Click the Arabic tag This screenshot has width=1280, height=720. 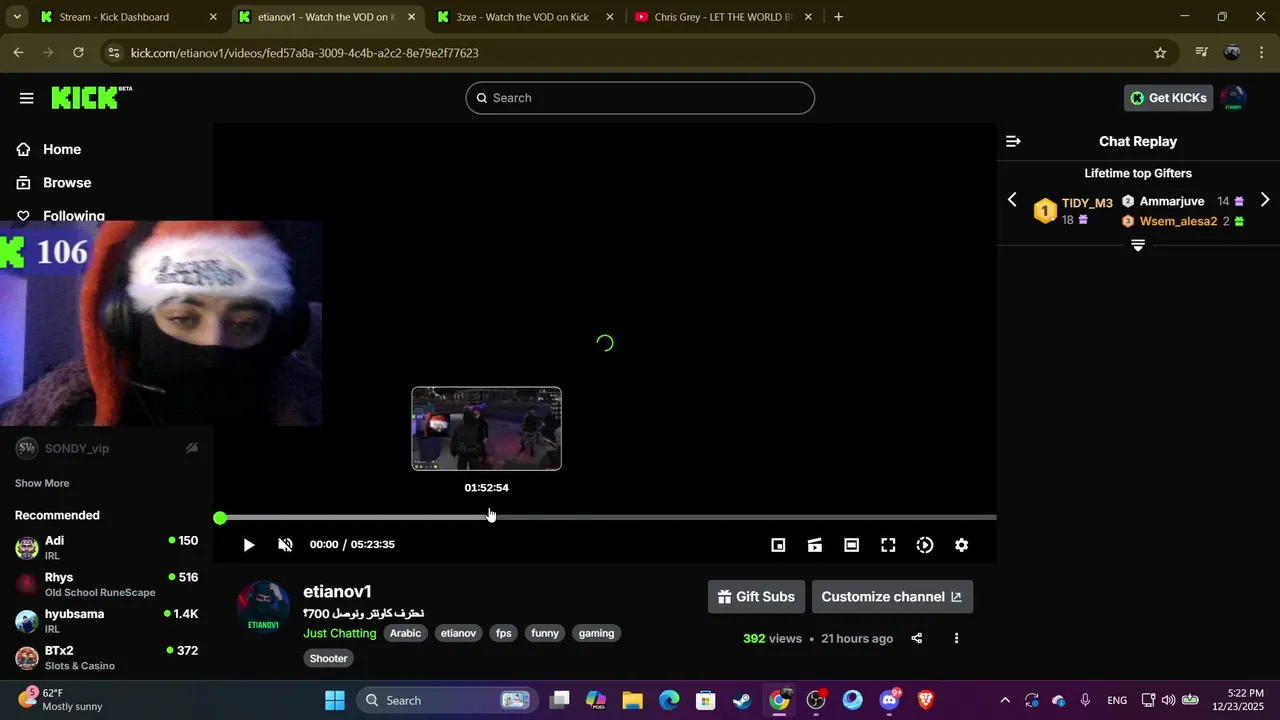pos(405,633)
